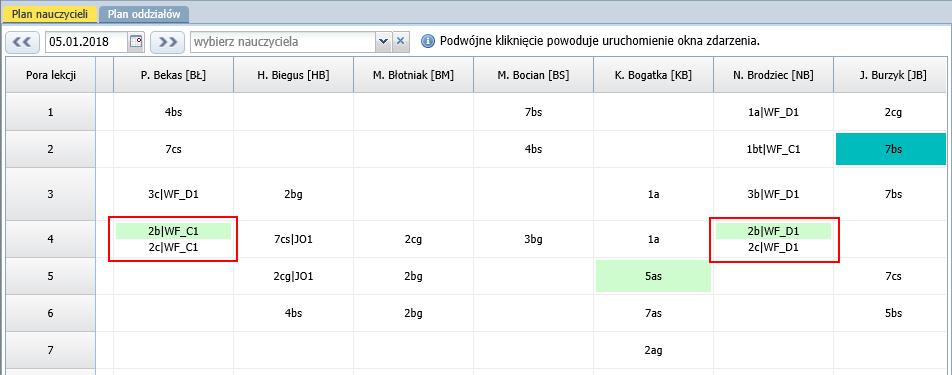This screenshot has width=952, height=375.
Task: Select the K. Bogatka [KB] column header
Action: pyautogui.click(x=653, y=75)
